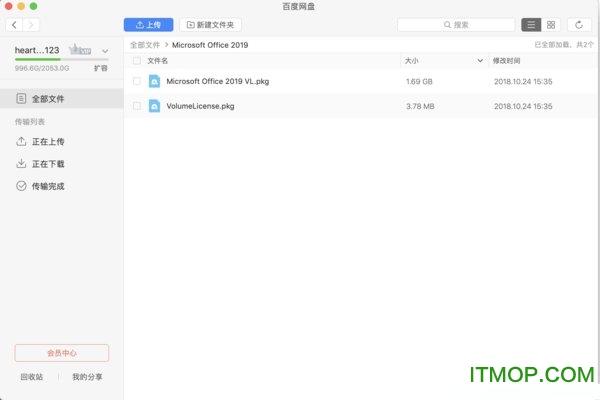Click the 1.69 GB size cell
Screen dimensions: 600x400
pos(419,82)
